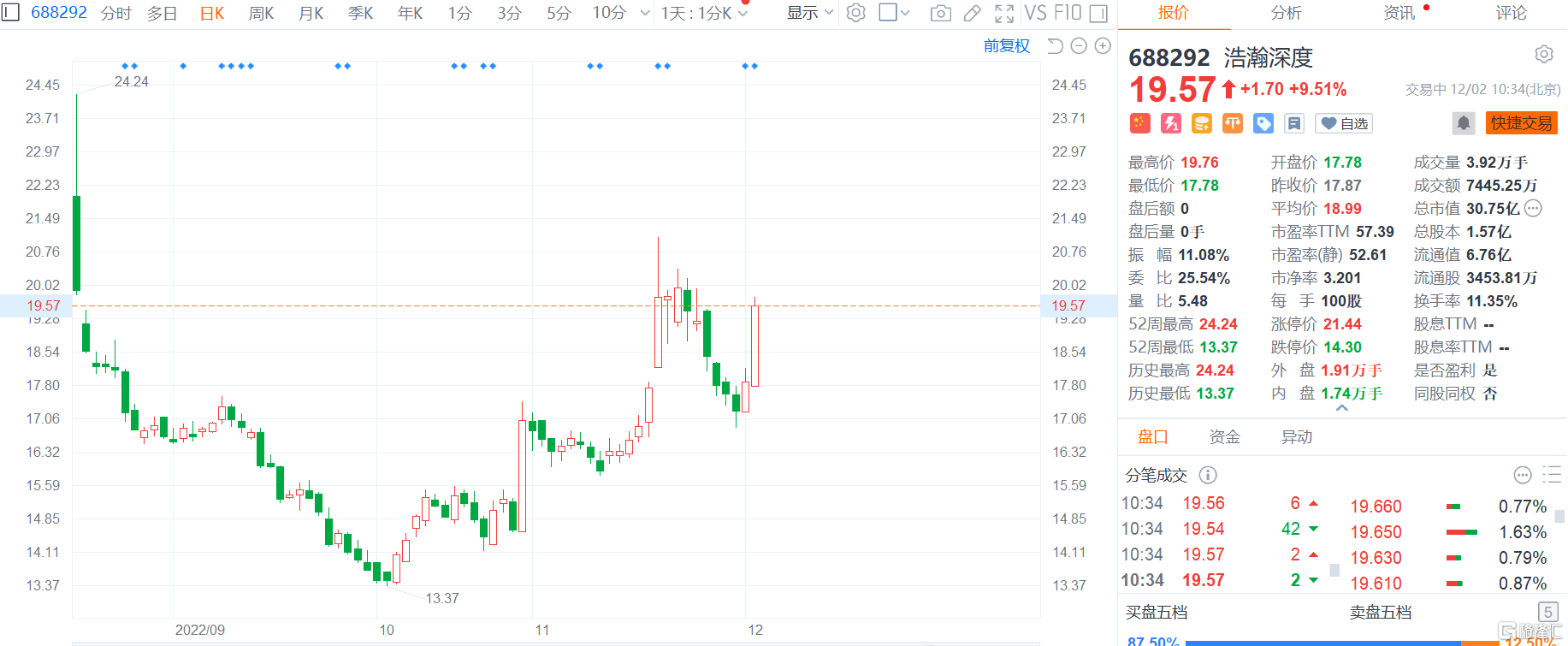
Task: Click the 快捷交易 quick trade button
Action: coord(1522,123)
